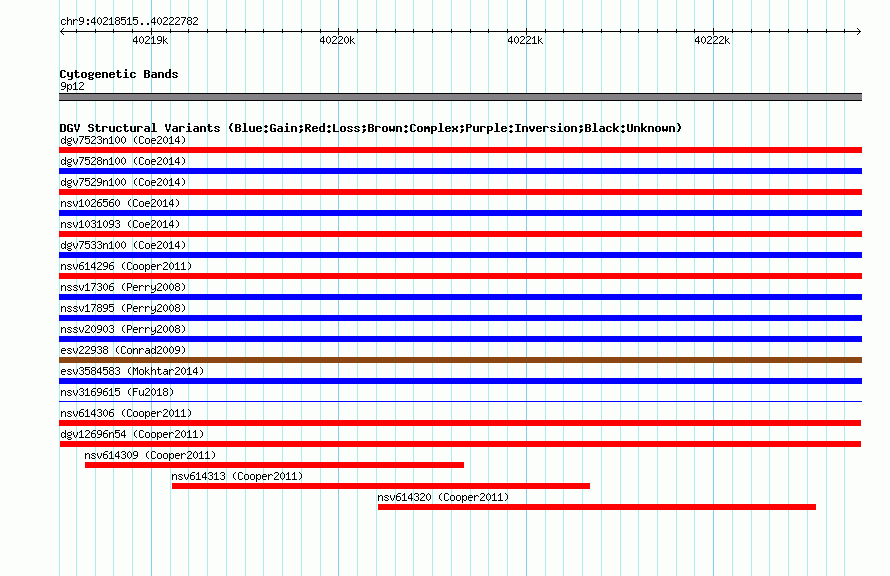Click the thin blue line under nsv3169615
The image size is (890, 576).
pyautogui.click(x=460, y=402)
